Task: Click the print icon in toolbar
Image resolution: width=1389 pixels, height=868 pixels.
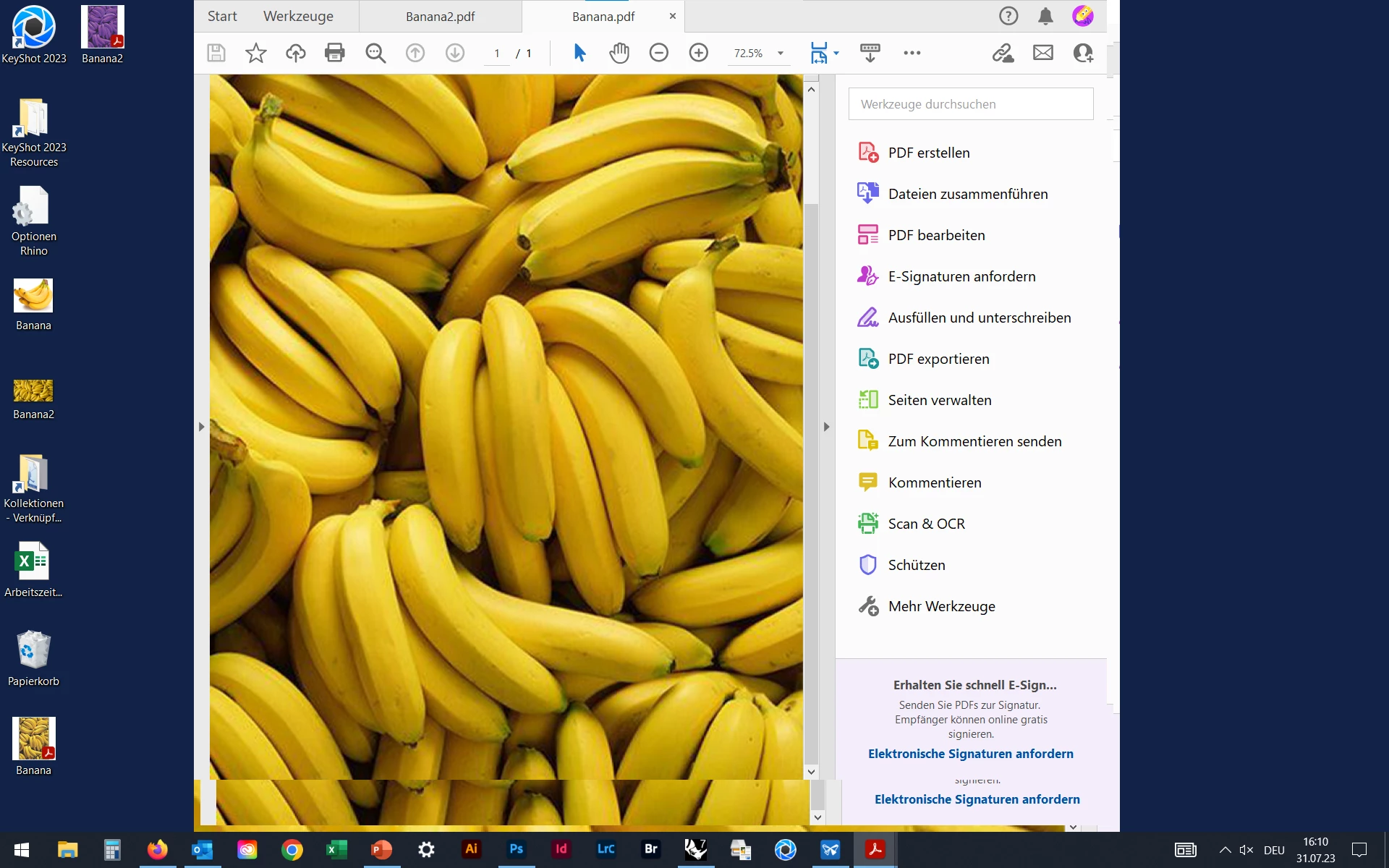Action: (334, 53)
